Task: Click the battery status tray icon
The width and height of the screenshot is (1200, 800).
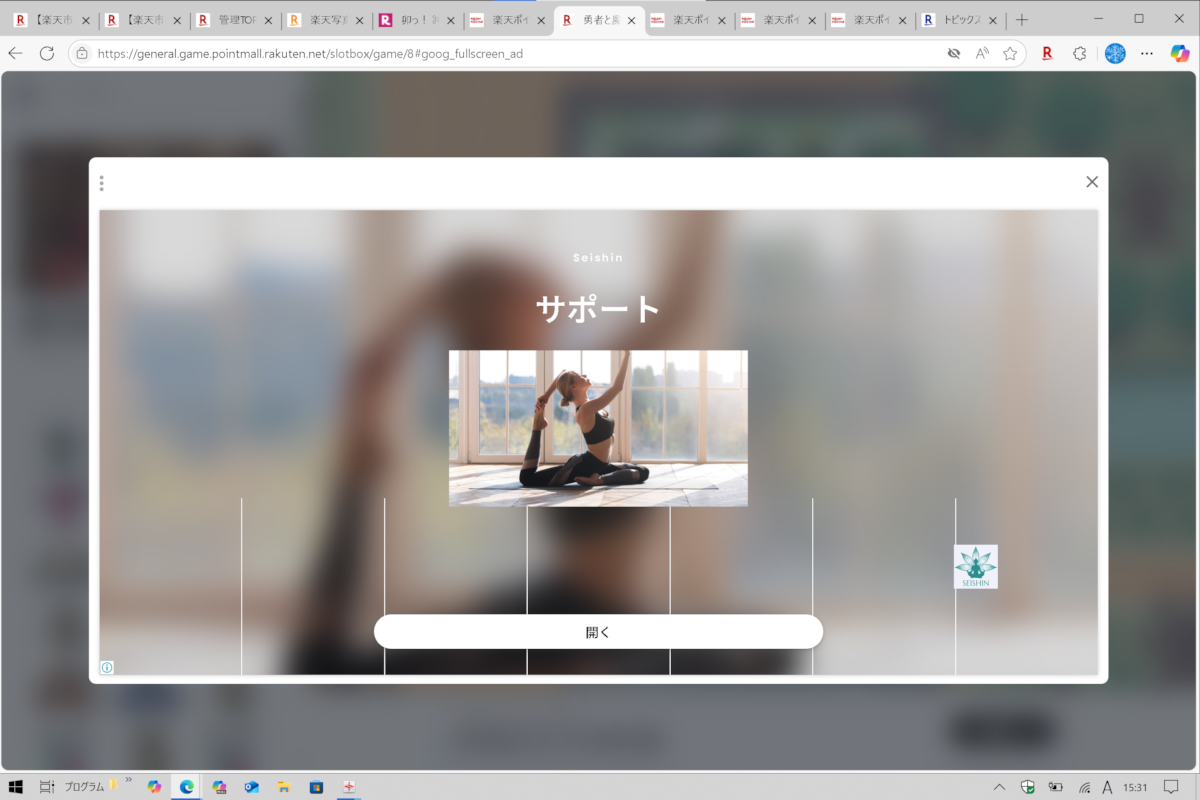Action: [1056, 787]
